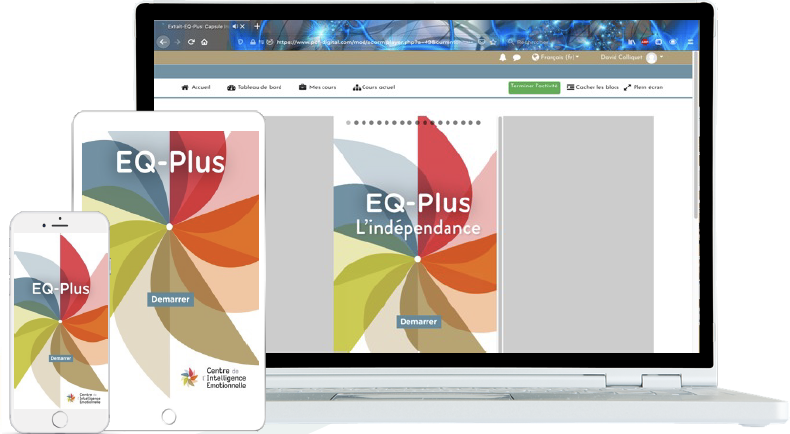Mute the tab with the speaker icon
The width and height of the screenshot is (790, 434).
pyautogui.click(x=235, y=26)
